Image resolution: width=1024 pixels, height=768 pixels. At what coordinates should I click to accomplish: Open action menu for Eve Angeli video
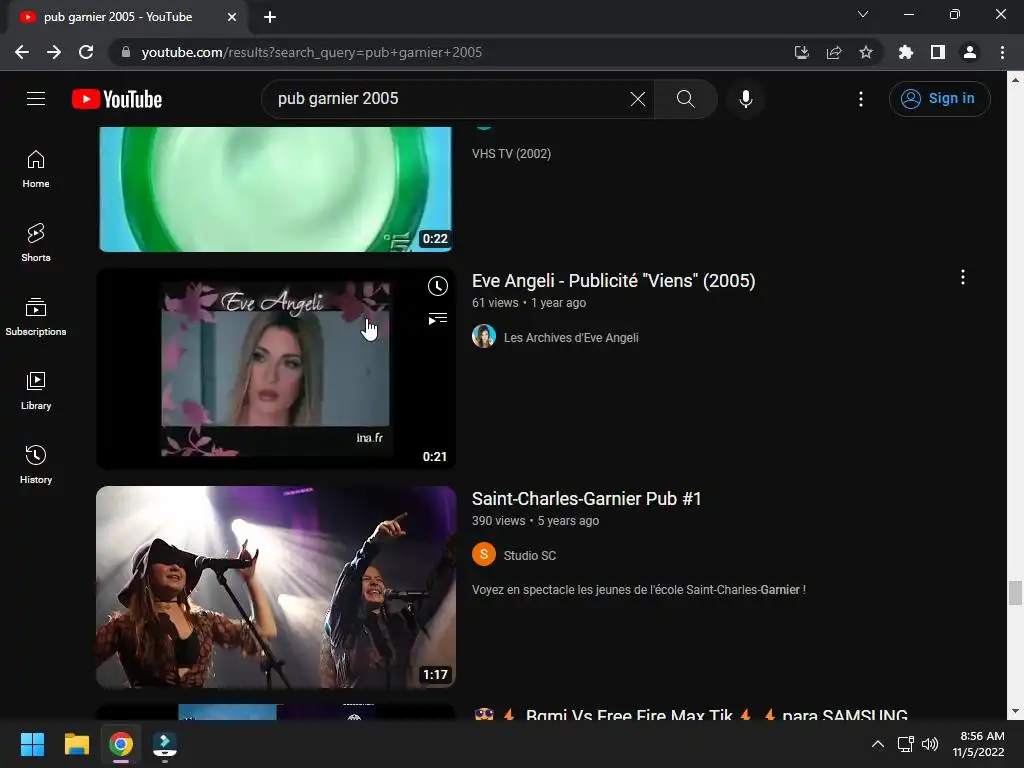click(x=962, y=278)
